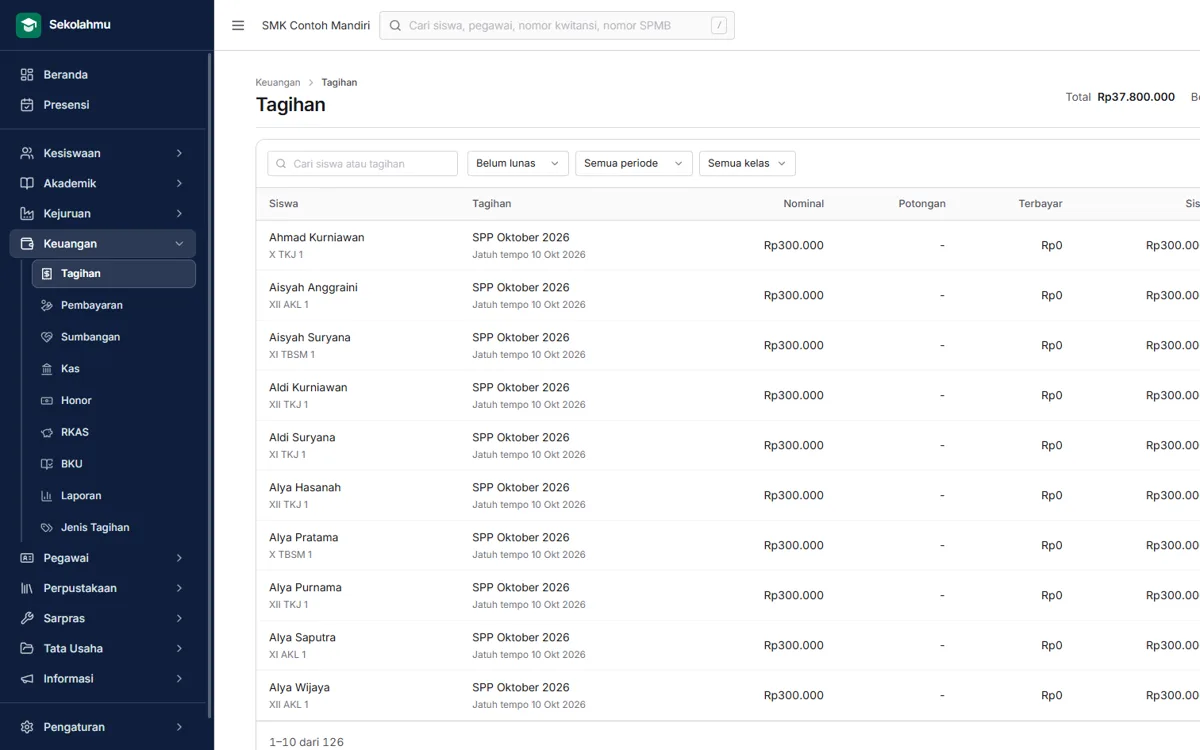Click the BKU open book icon
Image resolution: width=1200 pixels, height=750 pixels.
(x=47, y=464)
